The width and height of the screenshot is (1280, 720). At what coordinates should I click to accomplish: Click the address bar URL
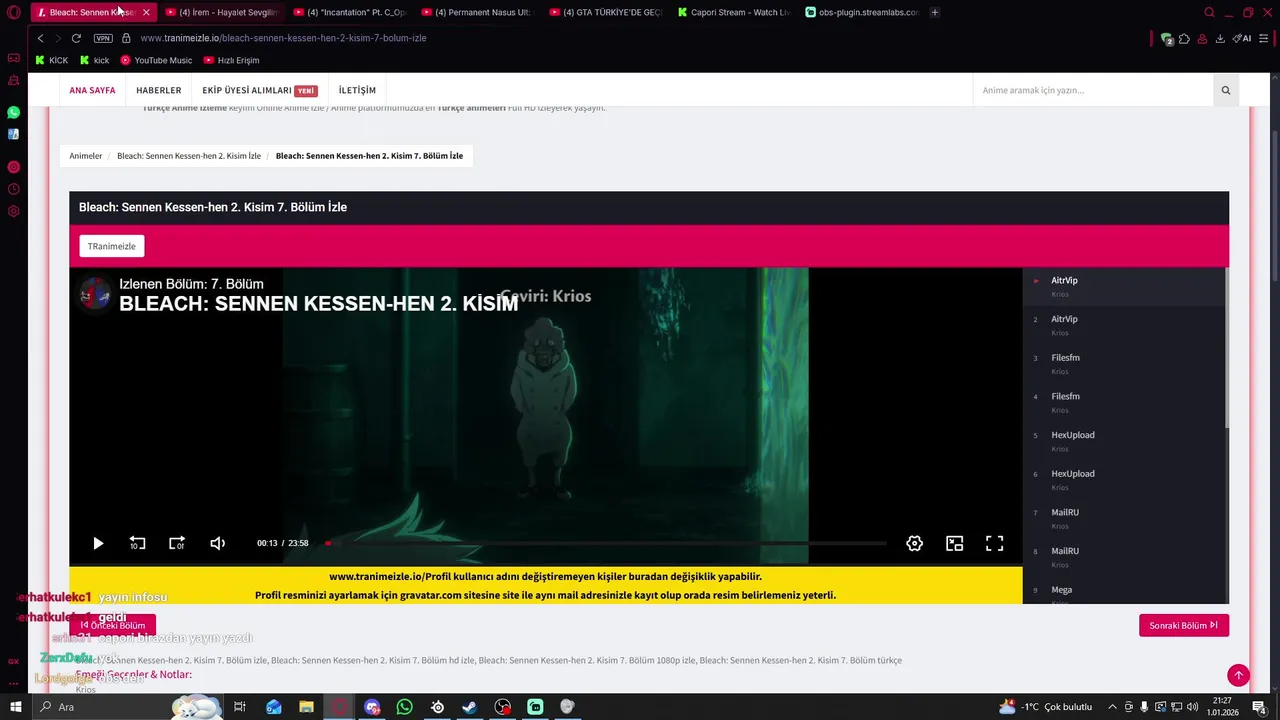(283, 38)
